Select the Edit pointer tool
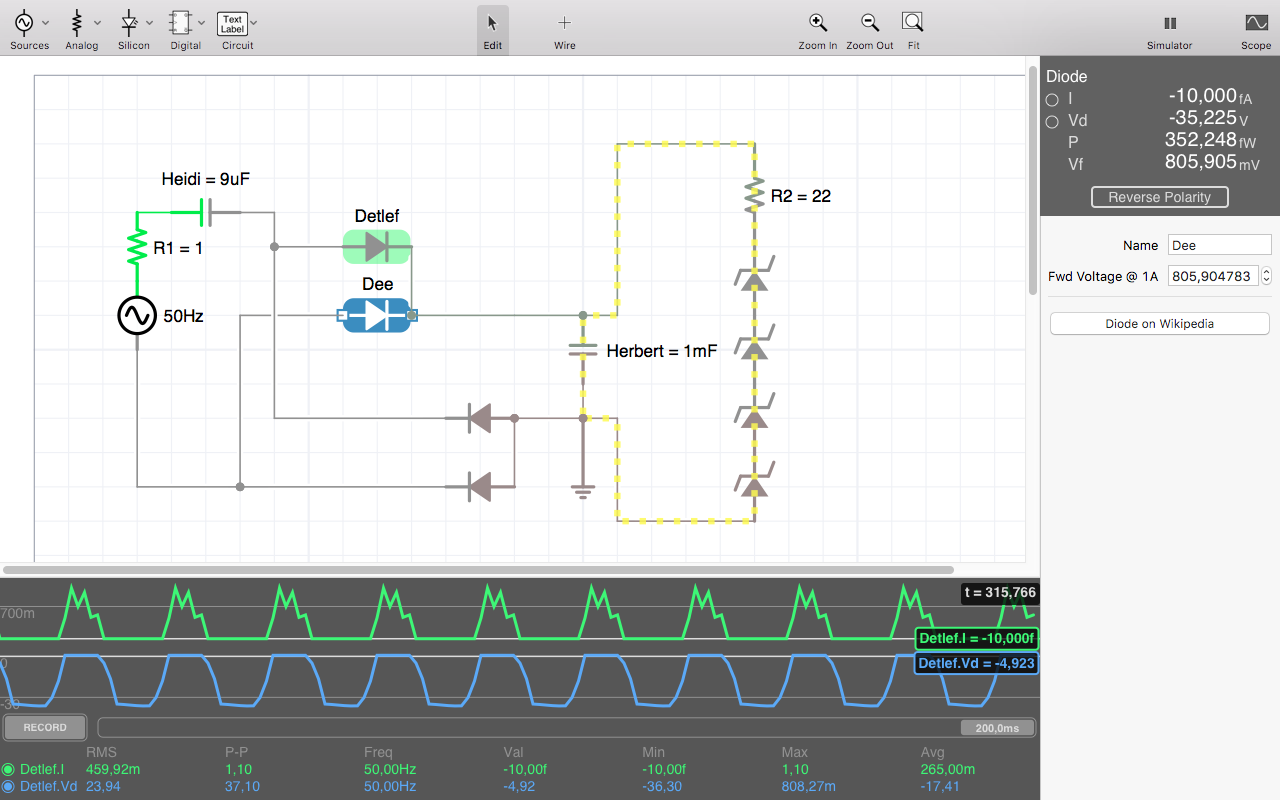 492,22
